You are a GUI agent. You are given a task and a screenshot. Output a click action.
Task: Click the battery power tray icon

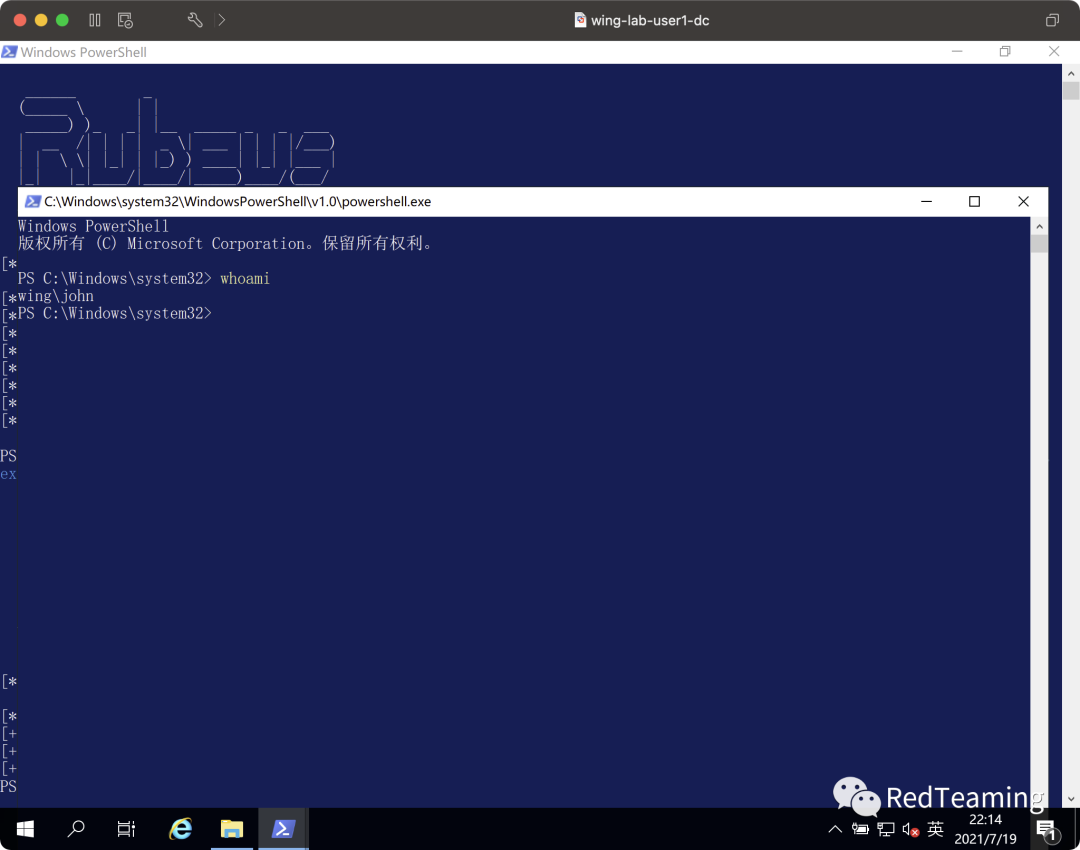[860, 829]
